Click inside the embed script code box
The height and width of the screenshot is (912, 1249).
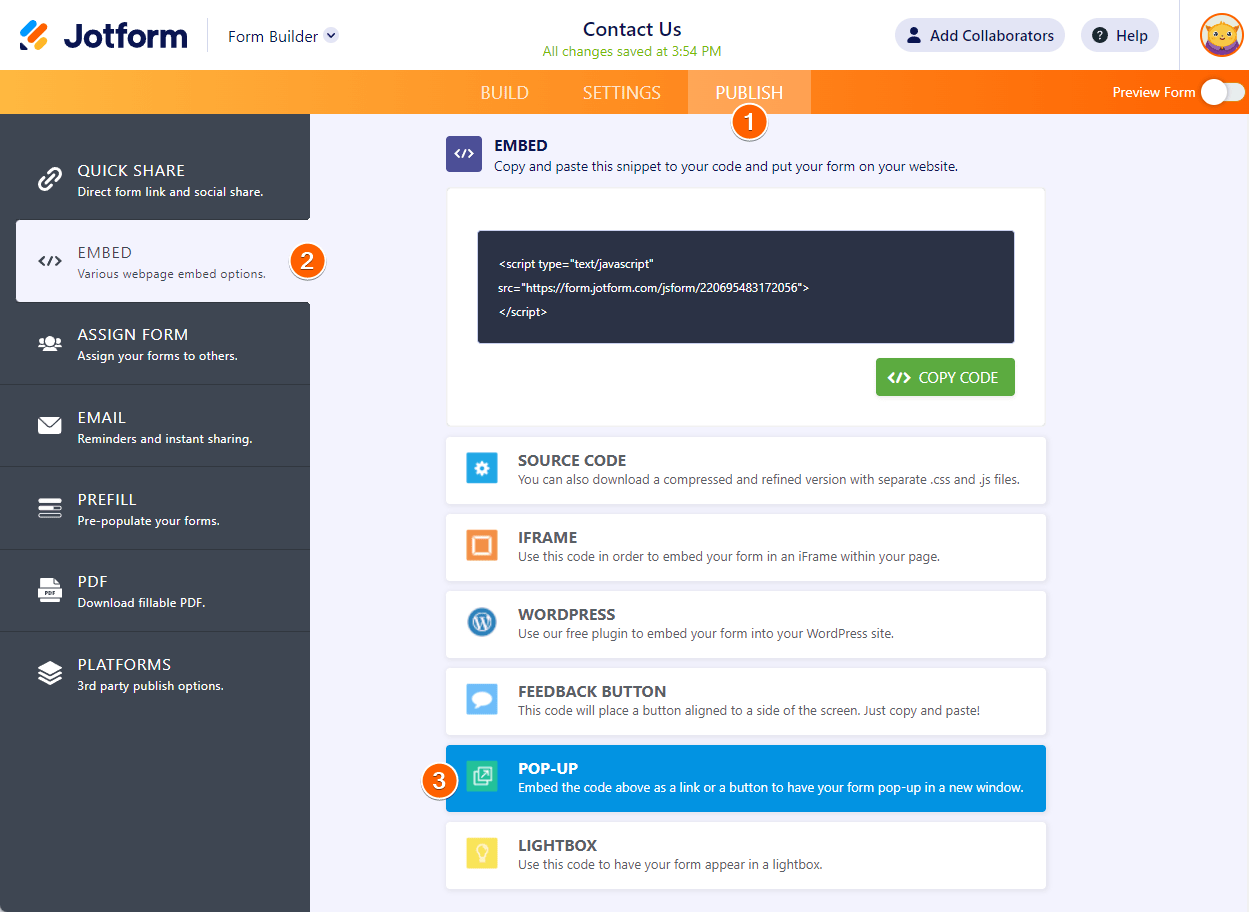coord(746,287)
